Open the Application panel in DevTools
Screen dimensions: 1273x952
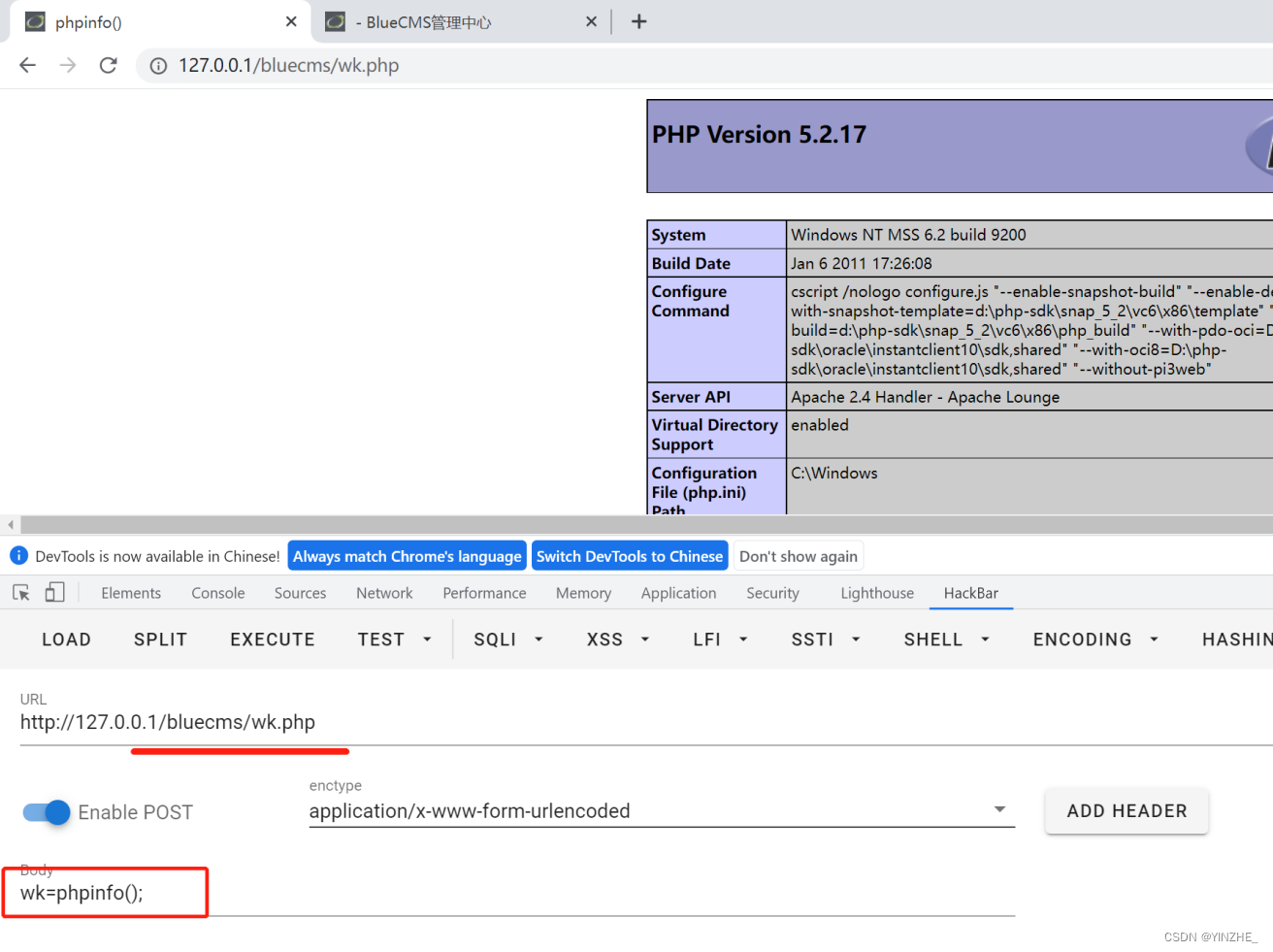678,593
